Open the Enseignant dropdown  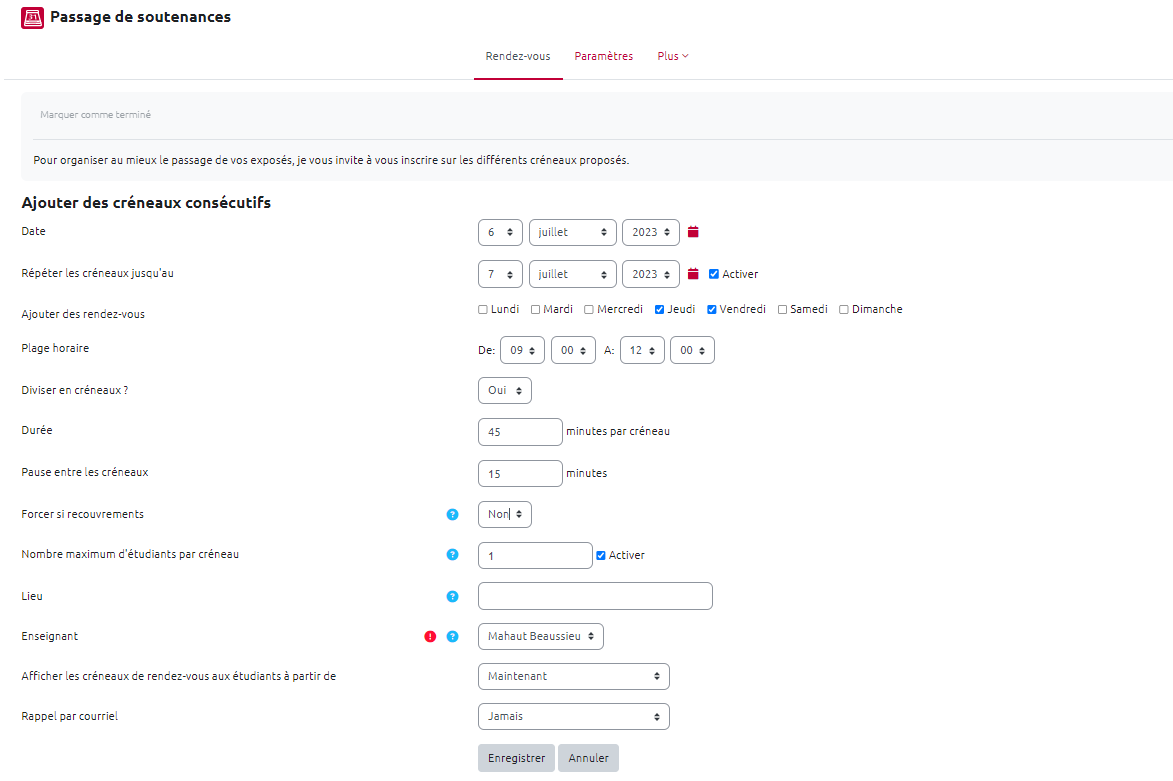(x=540, y=637)
